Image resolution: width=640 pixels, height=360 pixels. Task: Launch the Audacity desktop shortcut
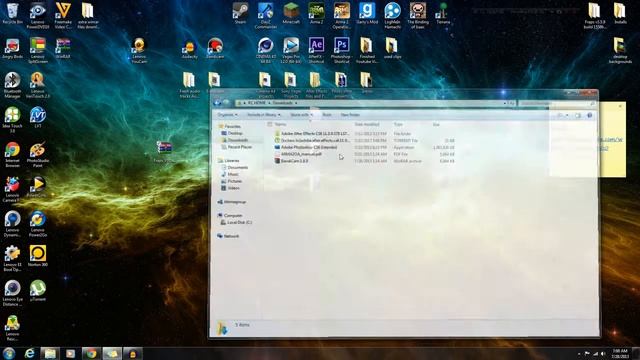(x=189, y=49)
